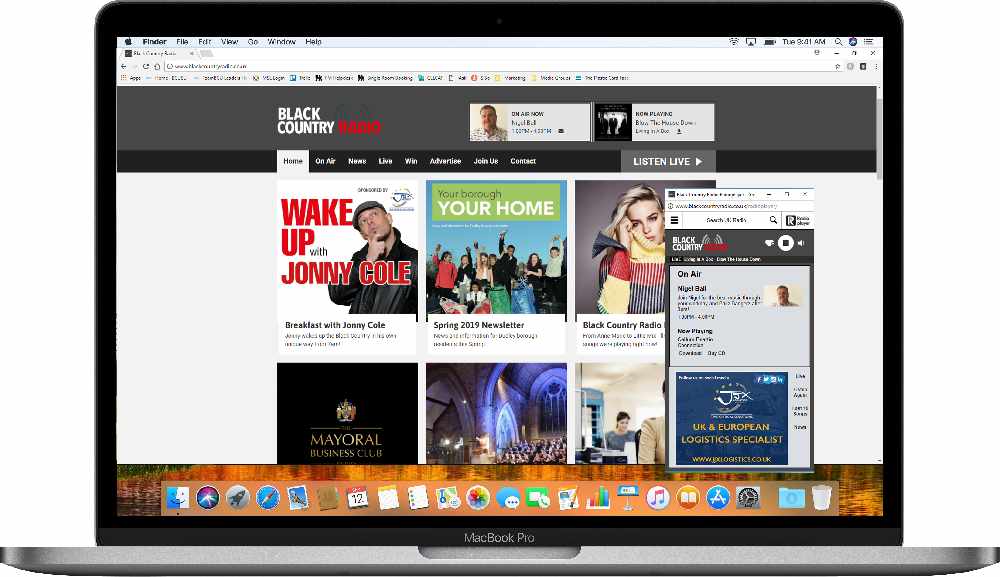Open the Mail stamp icon in dock
The height and width of the screenshot is (577, 1000).
click(297, 498)
